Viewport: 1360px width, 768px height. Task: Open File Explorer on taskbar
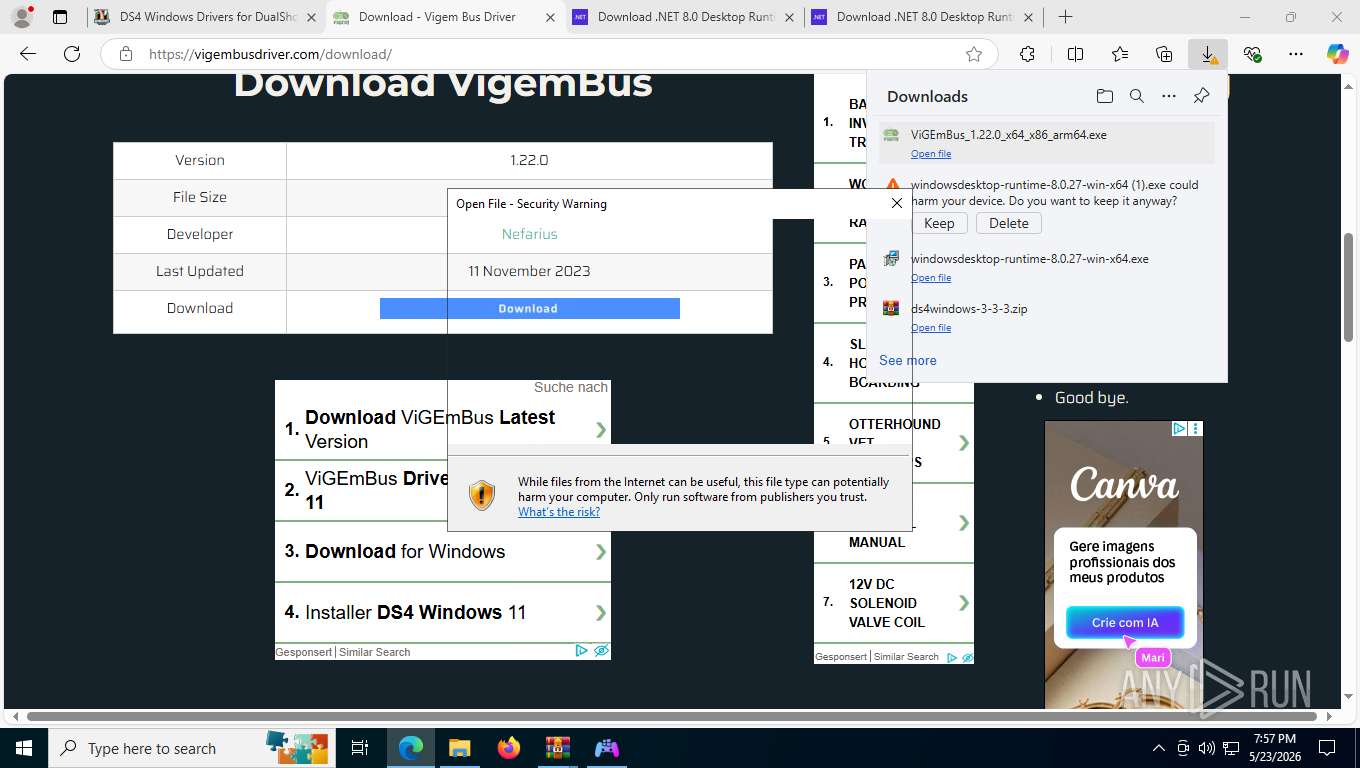459,748
